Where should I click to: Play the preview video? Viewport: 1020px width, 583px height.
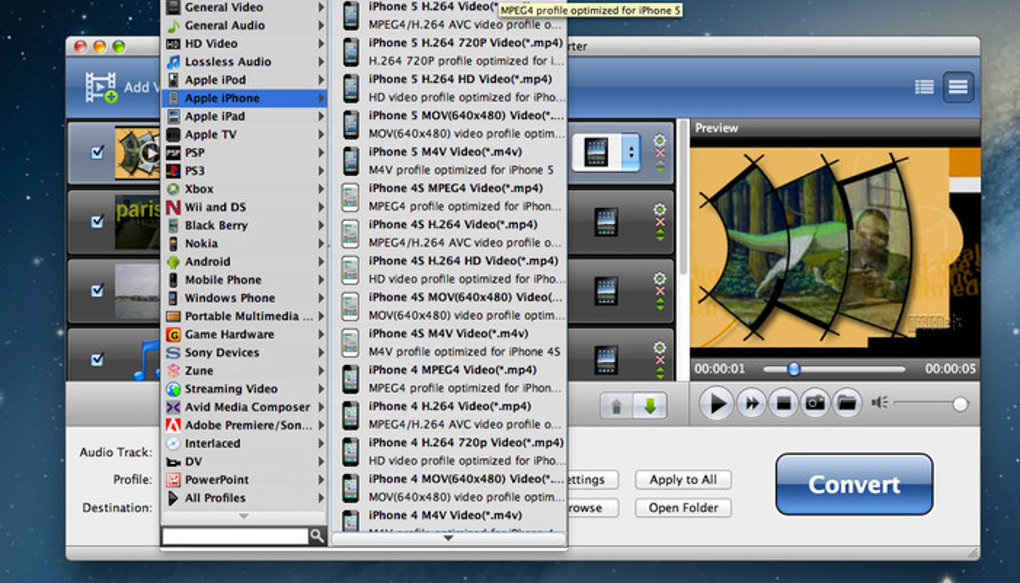(x=717, y=403)
